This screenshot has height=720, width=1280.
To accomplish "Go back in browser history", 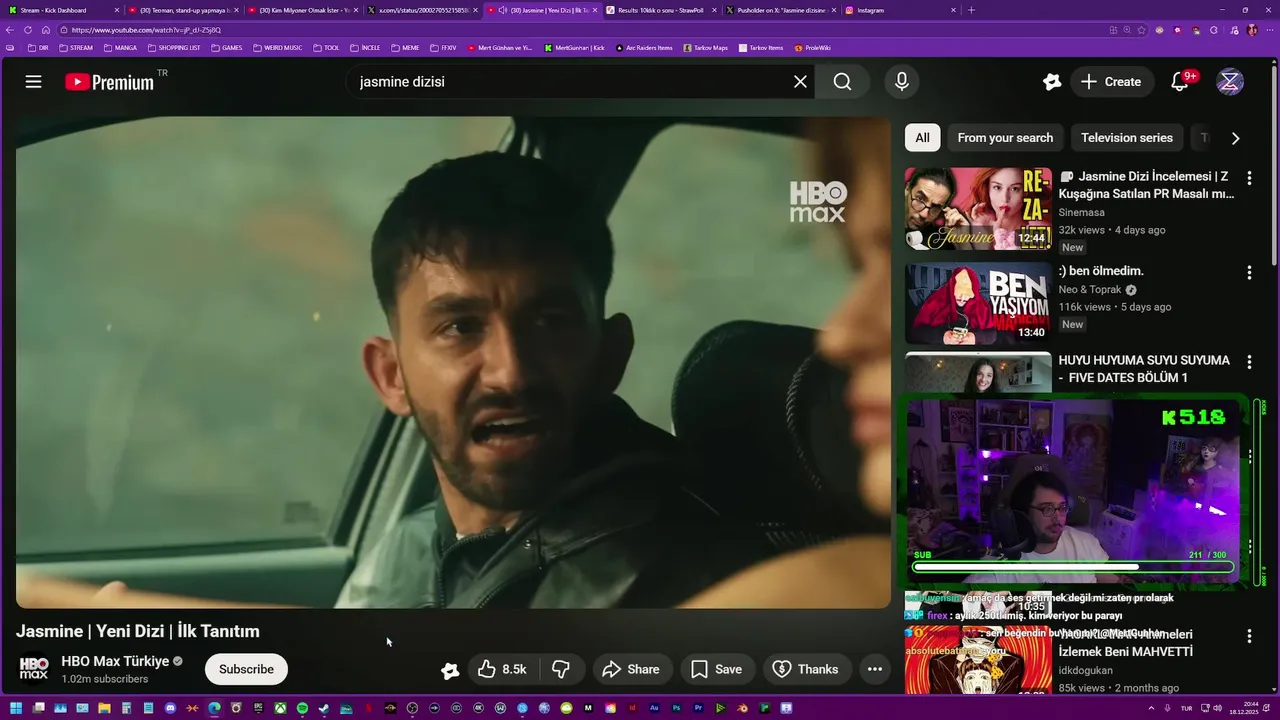I will click(10, 30).
